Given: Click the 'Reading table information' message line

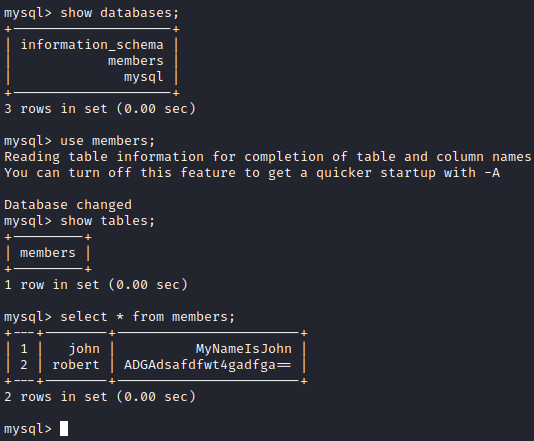Looking at the screenshot, I should (267, 157).
